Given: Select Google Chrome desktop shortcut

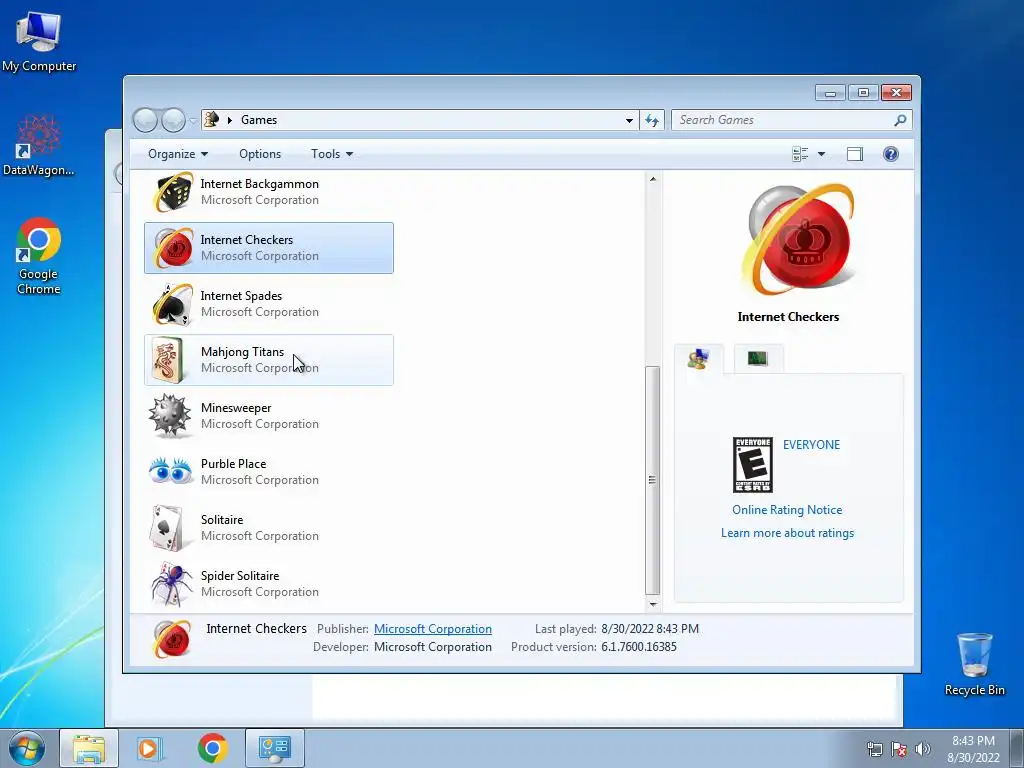Looking at the screenshot, I should pos(39,257).
